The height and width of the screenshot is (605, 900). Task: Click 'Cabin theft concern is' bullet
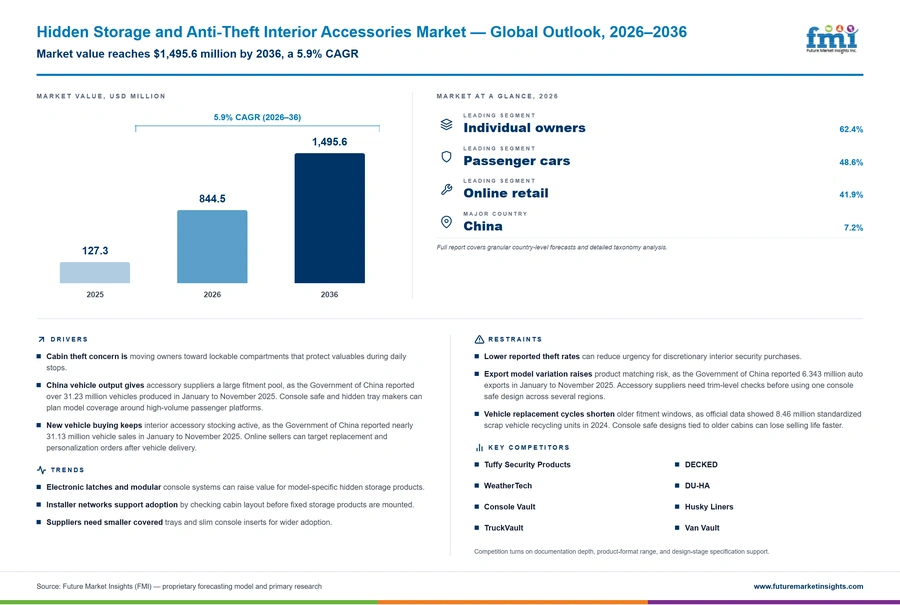(233, 362)
